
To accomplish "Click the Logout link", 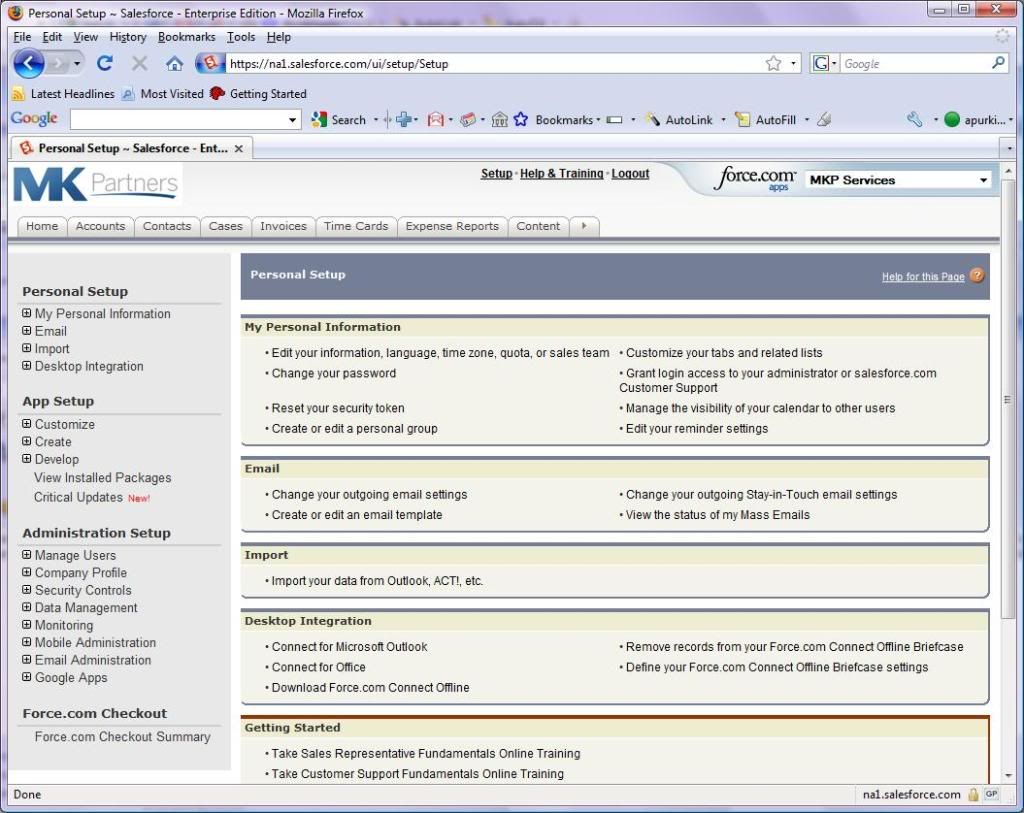I will click(630, 174).
